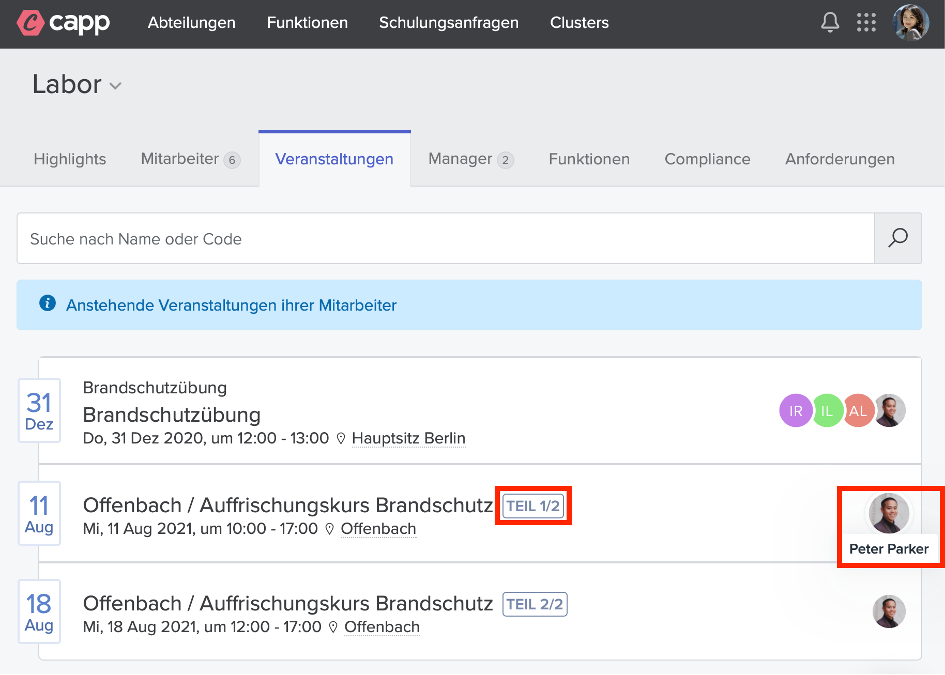Click the Manager count badge 2
Screen dimensions: 945x675
505,160
